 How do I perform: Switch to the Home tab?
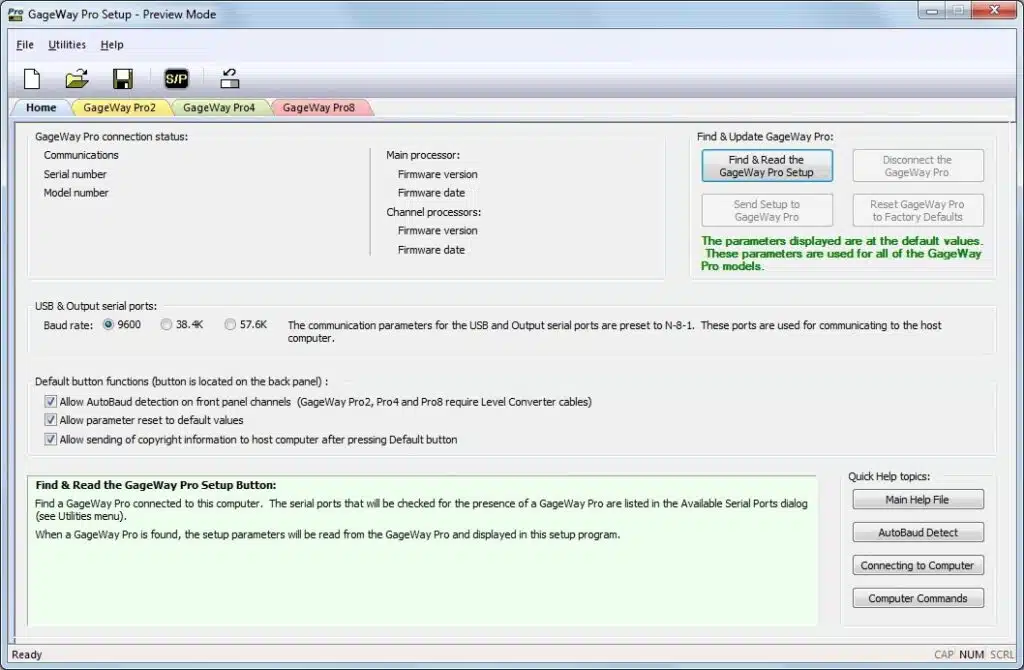point(41,108)
